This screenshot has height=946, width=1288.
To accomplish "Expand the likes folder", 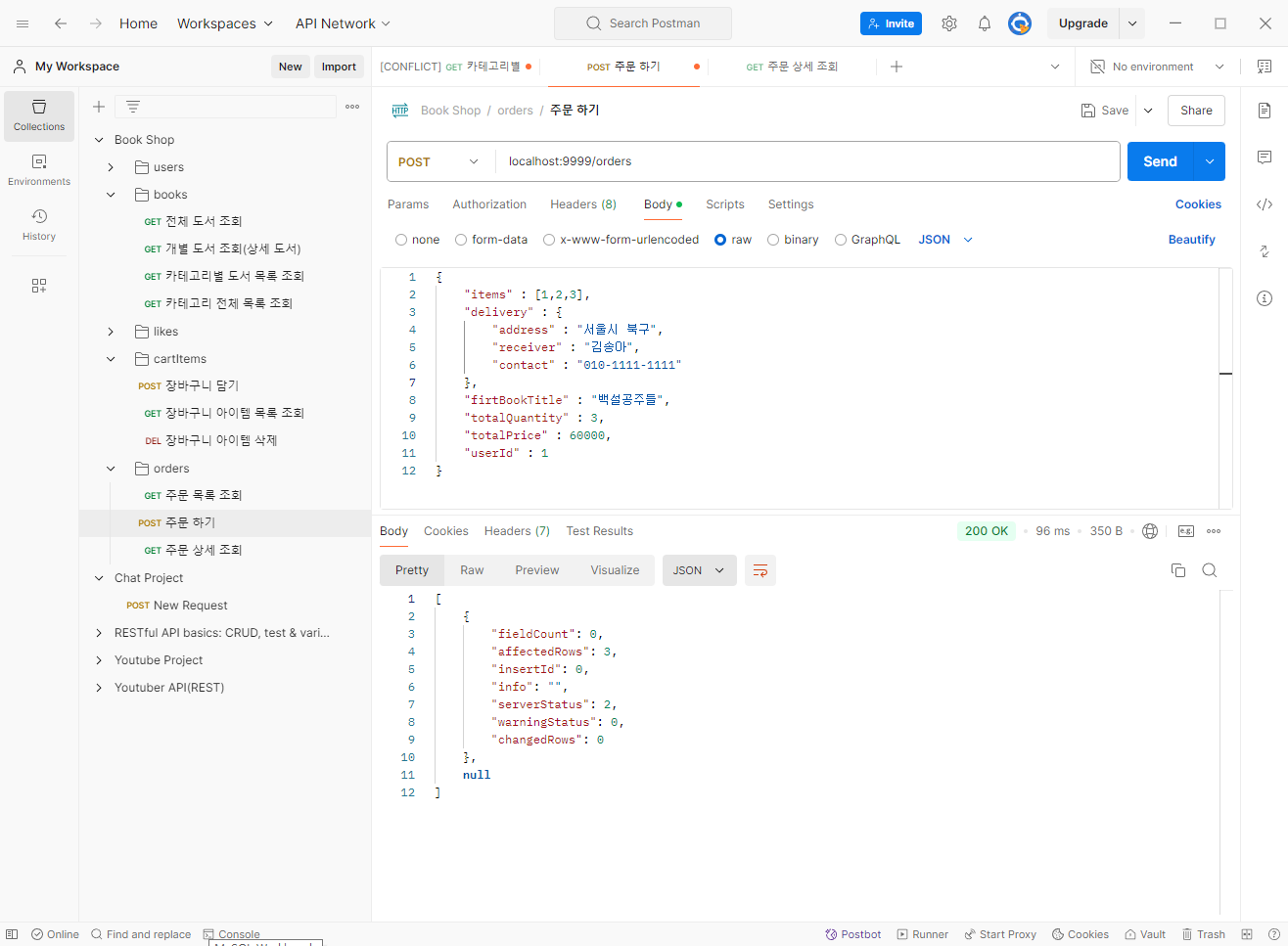I will [x=111, y=332].
